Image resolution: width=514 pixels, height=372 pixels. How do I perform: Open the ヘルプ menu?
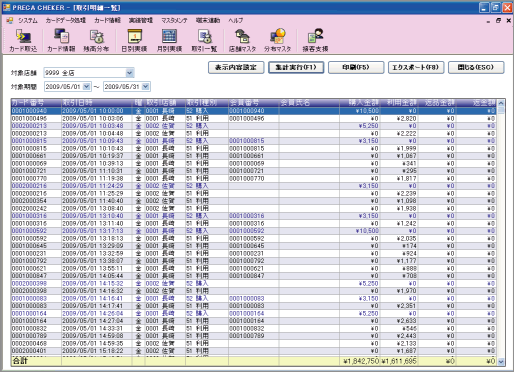click(236, 20)
